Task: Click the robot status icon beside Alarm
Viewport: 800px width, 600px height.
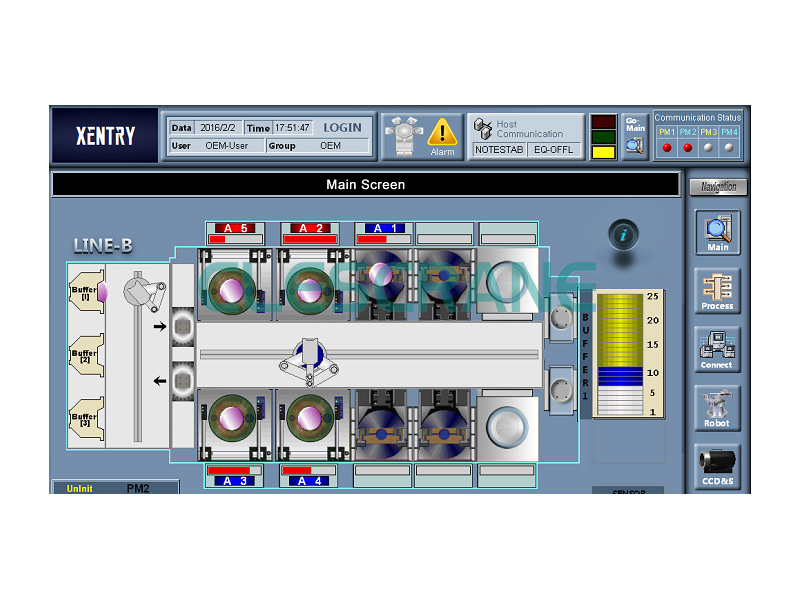Action: (404, 136)
